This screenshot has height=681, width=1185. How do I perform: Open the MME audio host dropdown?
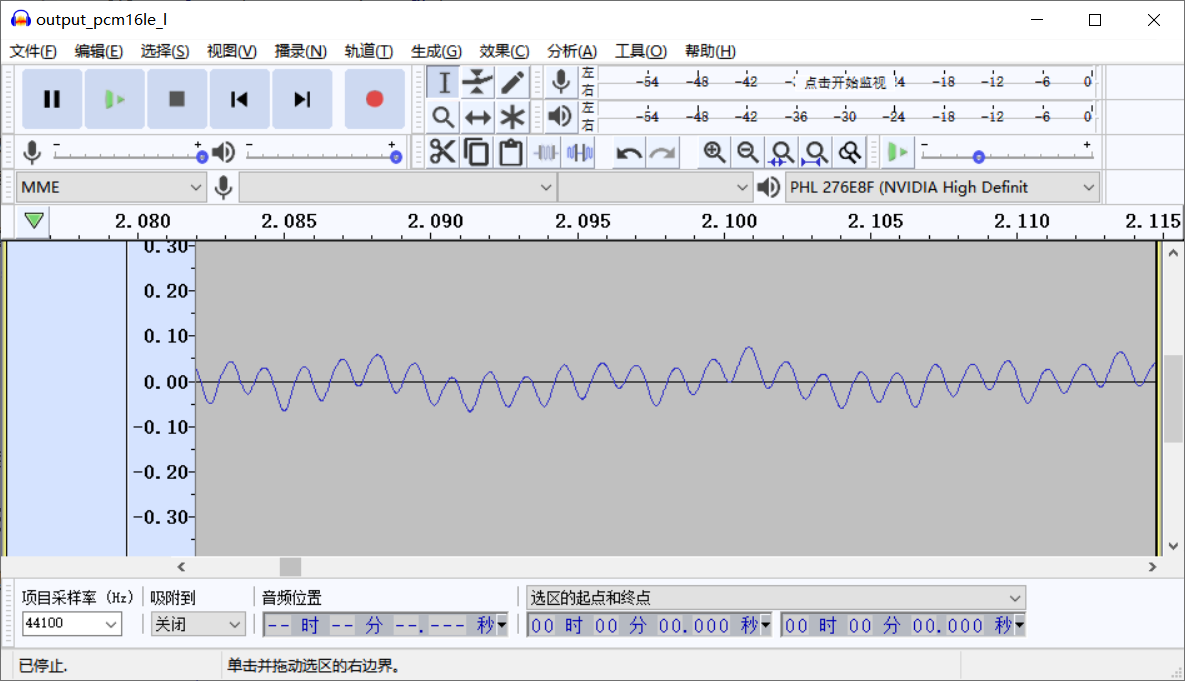(111, 187)
